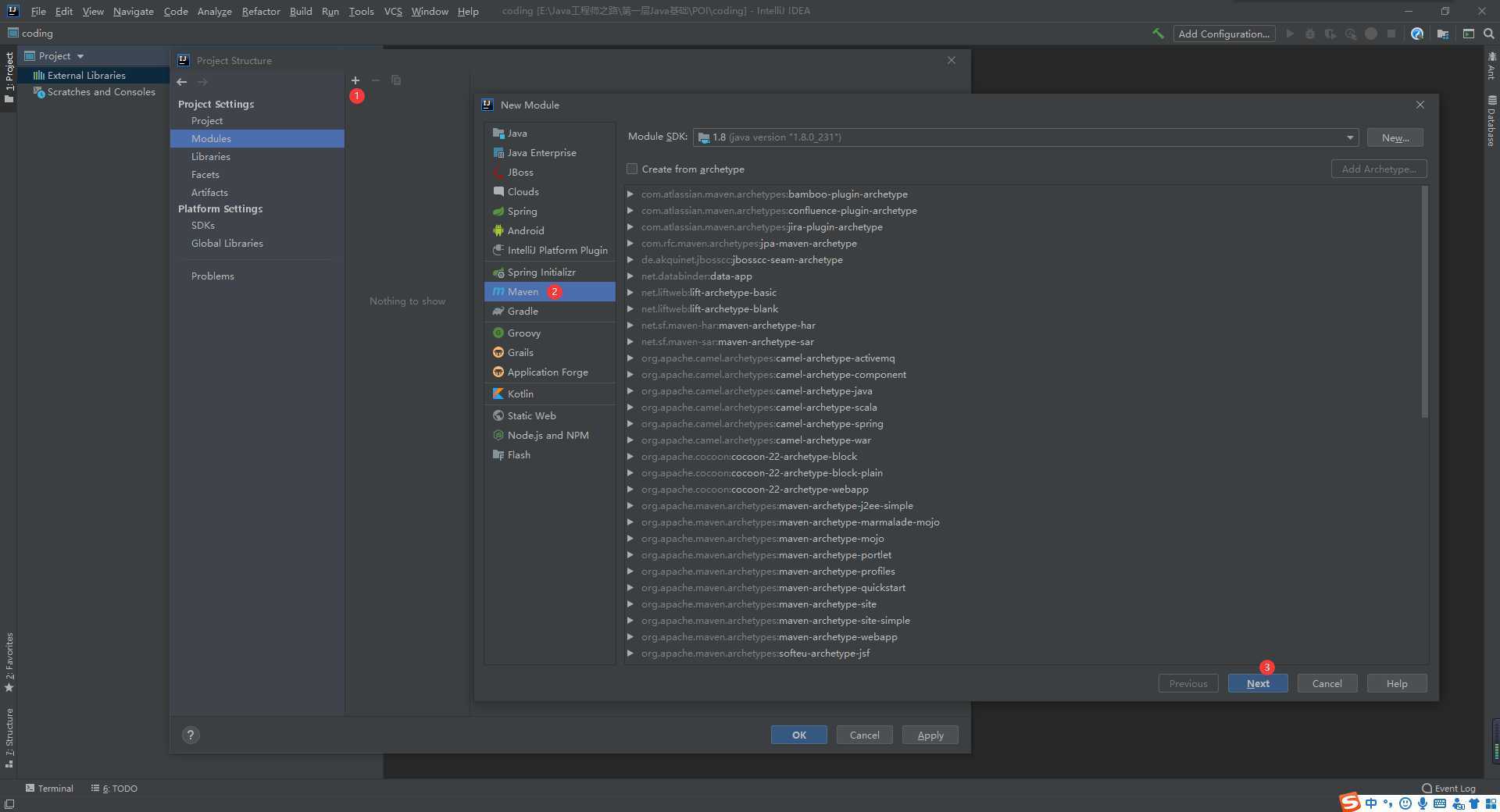Select Gradle module type
The width and height of the screenshot is (1500, 812).
pos(550,312)
